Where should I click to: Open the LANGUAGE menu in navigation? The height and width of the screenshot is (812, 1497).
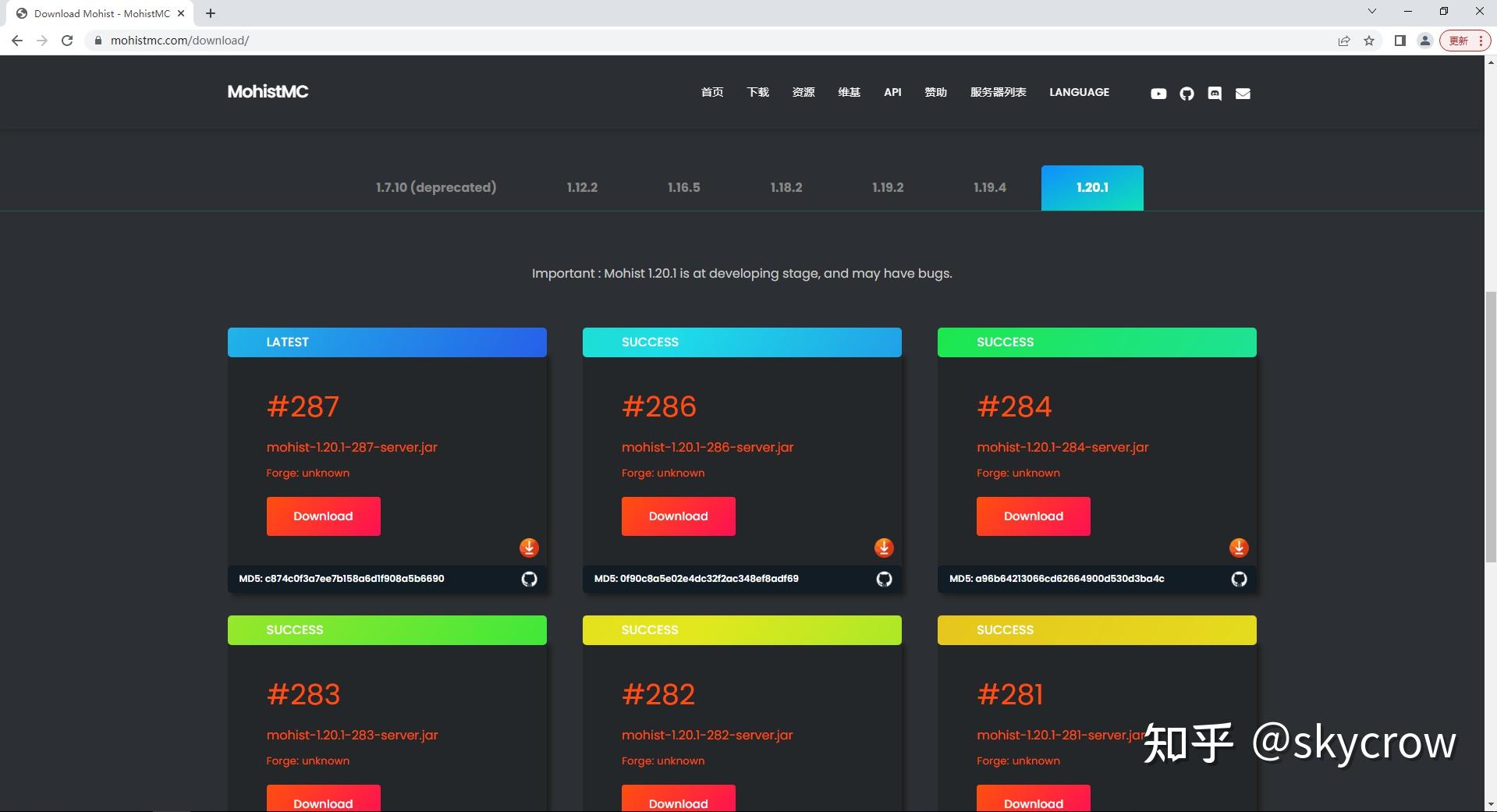pos(1079,92)
